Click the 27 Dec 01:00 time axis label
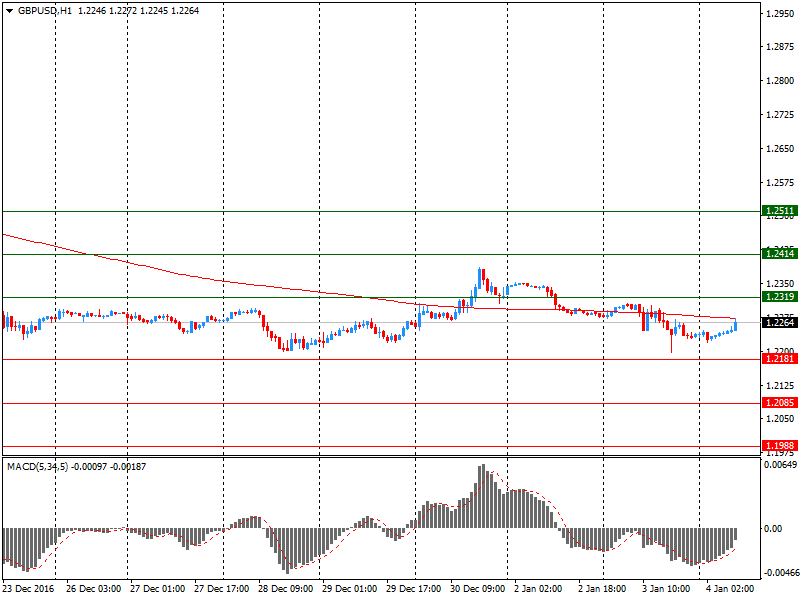 157,589
